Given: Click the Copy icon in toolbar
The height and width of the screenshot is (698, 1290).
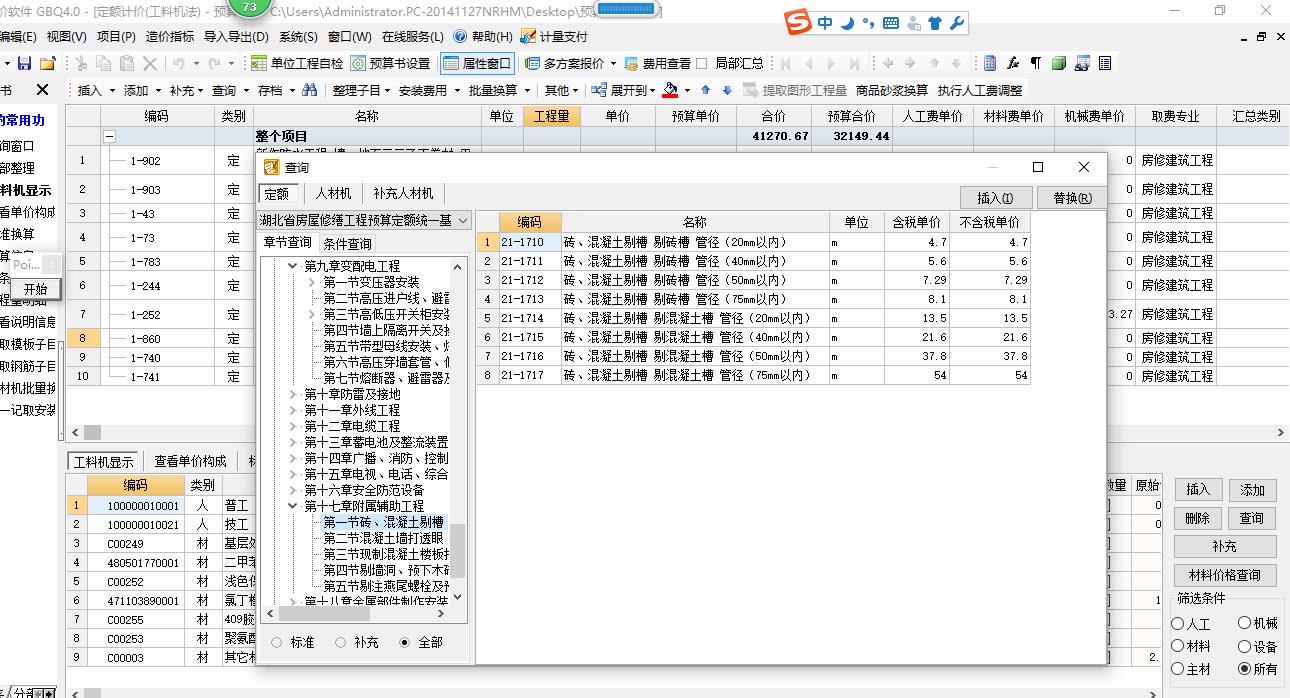Looking at the screenshot, I should click(105, 63).
